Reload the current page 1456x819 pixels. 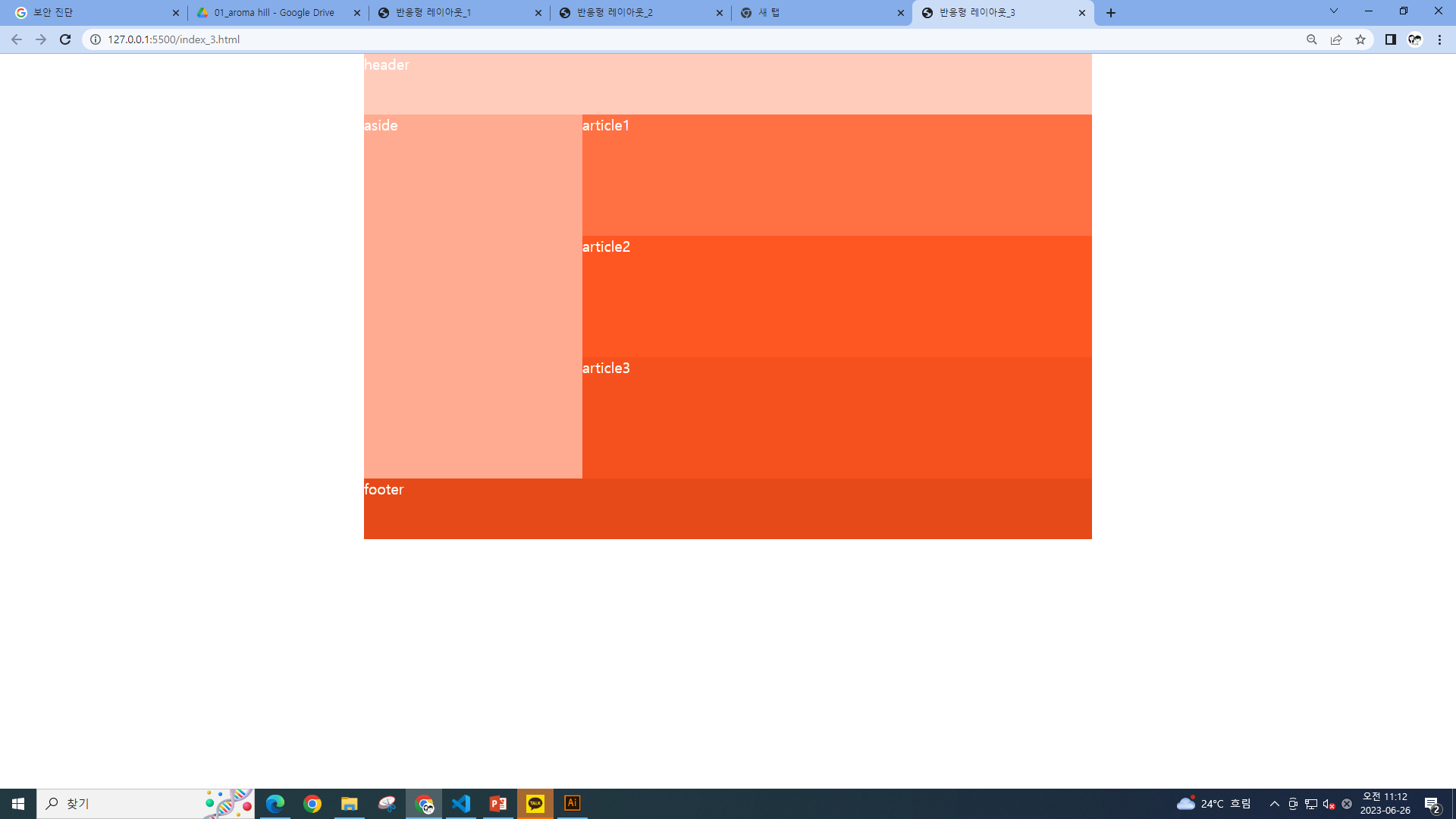(65, 39)
